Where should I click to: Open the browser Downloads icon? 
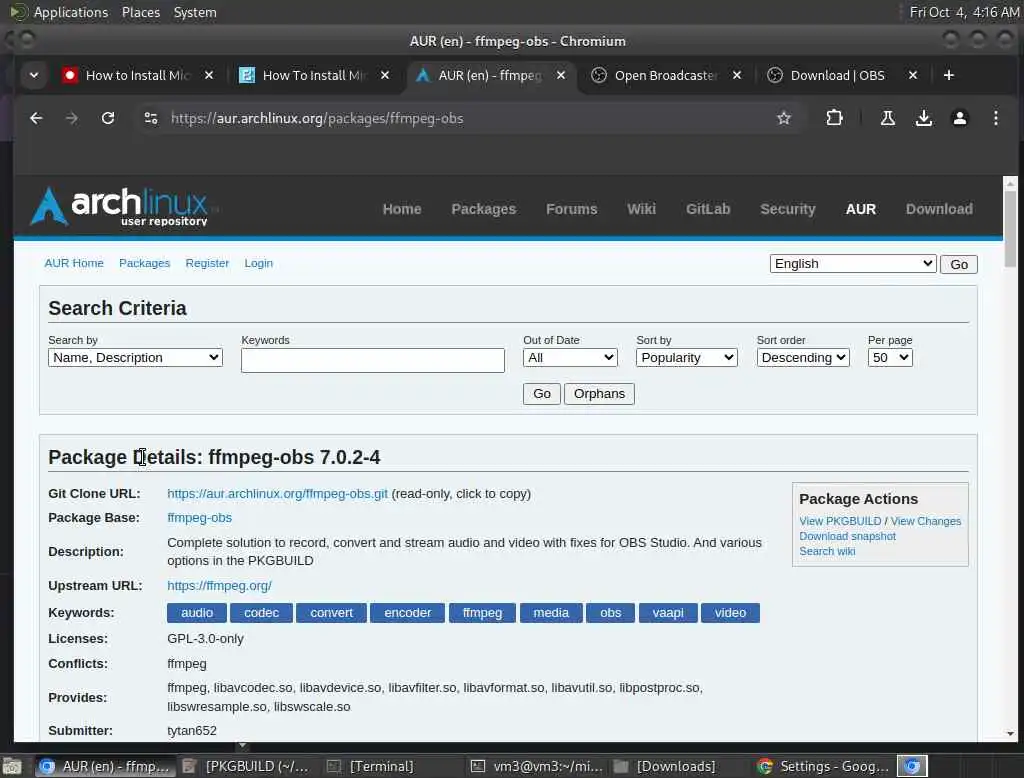(x=923, y=118)
